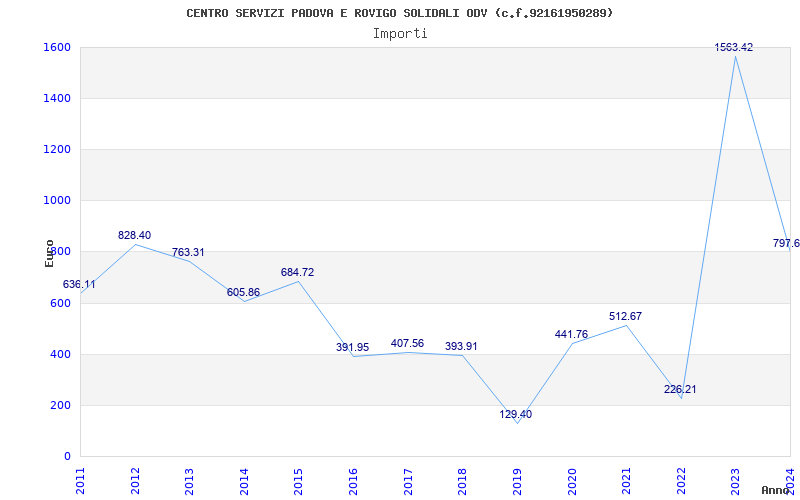Click the 407.56 data label
The height and width of the screenshot is (500, 800).
point(407,343)
